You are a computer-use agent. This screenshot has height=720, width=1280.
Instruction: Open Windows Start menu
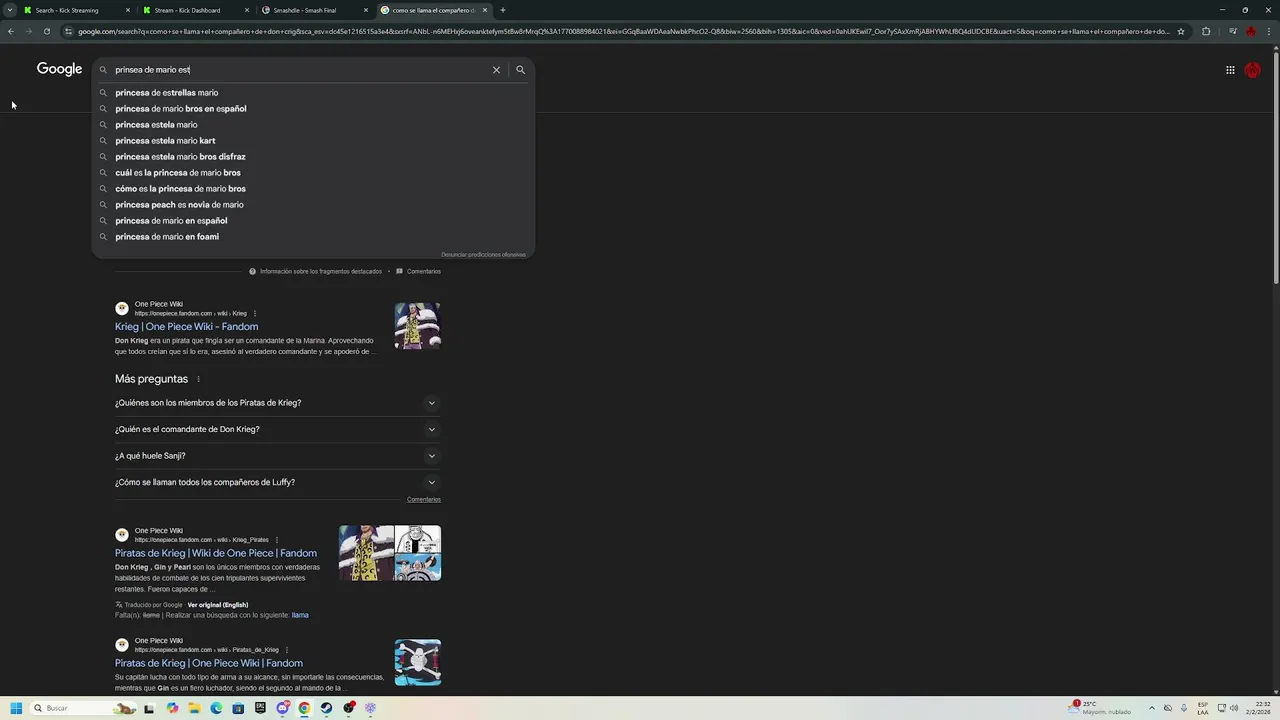click(x=16, y=708)
